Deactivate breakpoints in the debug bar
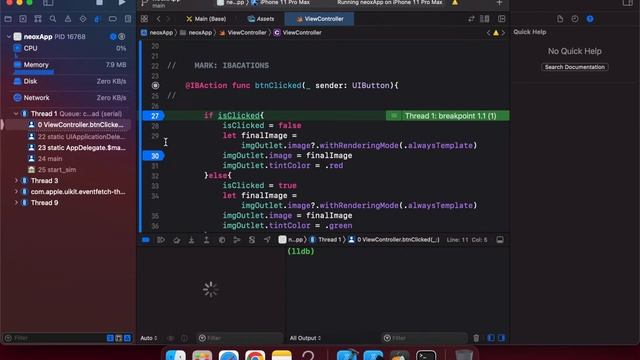Image resolution: width=640 pixels, height=360 pixels. (146, 240)
